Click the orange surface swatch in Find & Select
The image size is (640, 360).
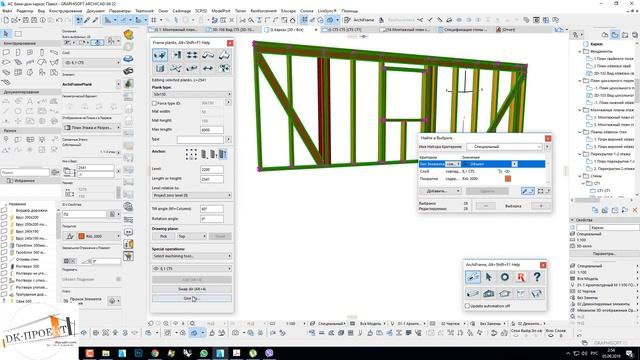tap(508, 179)
